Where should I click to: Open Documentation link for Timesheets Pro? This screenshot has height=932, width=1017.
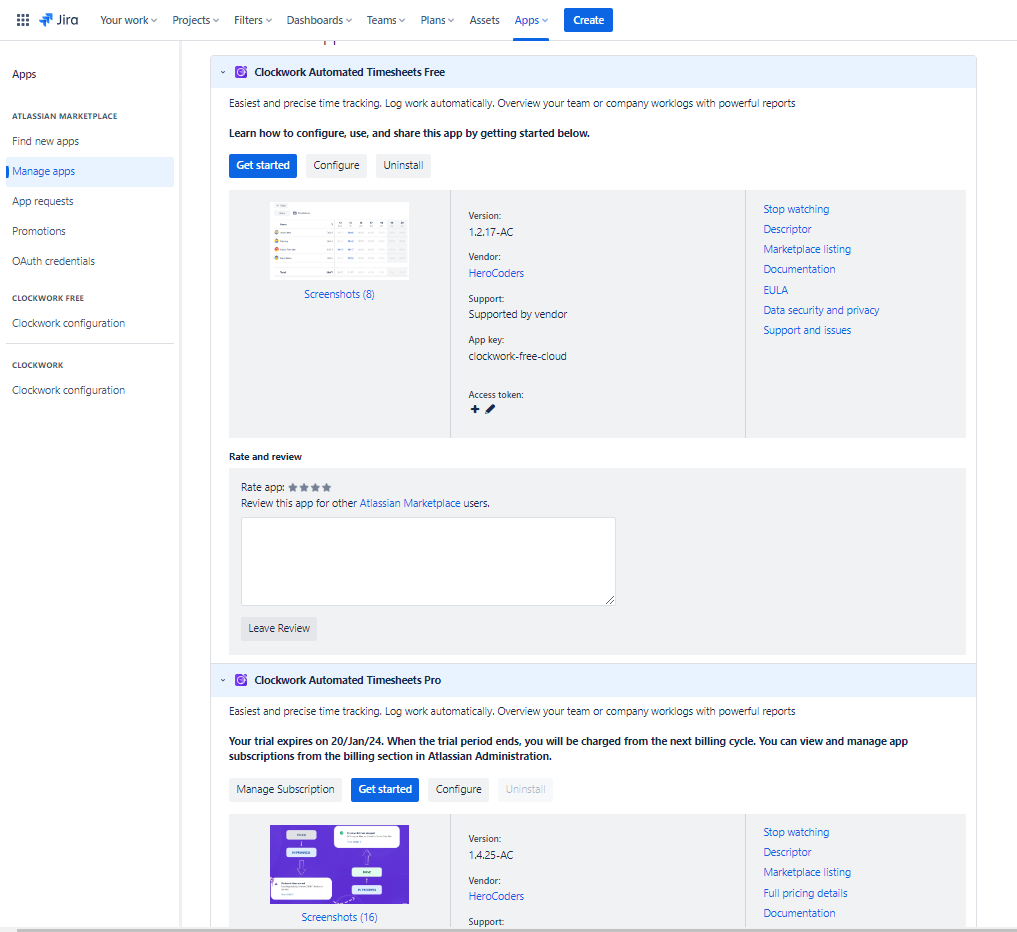pos(799,913)
